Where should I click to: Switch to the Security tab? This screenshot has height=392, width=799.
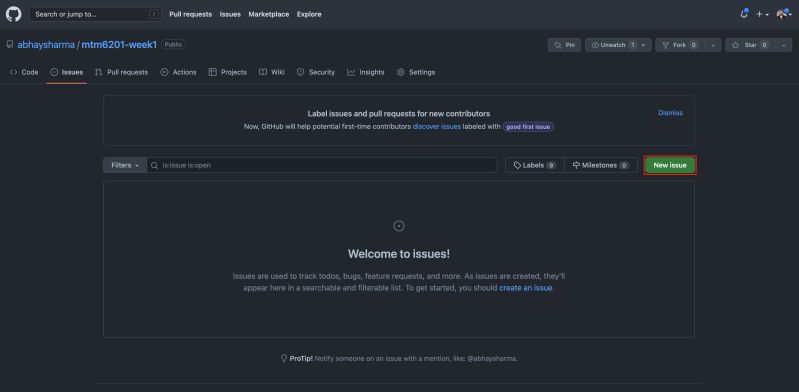(x=316, y=72)
